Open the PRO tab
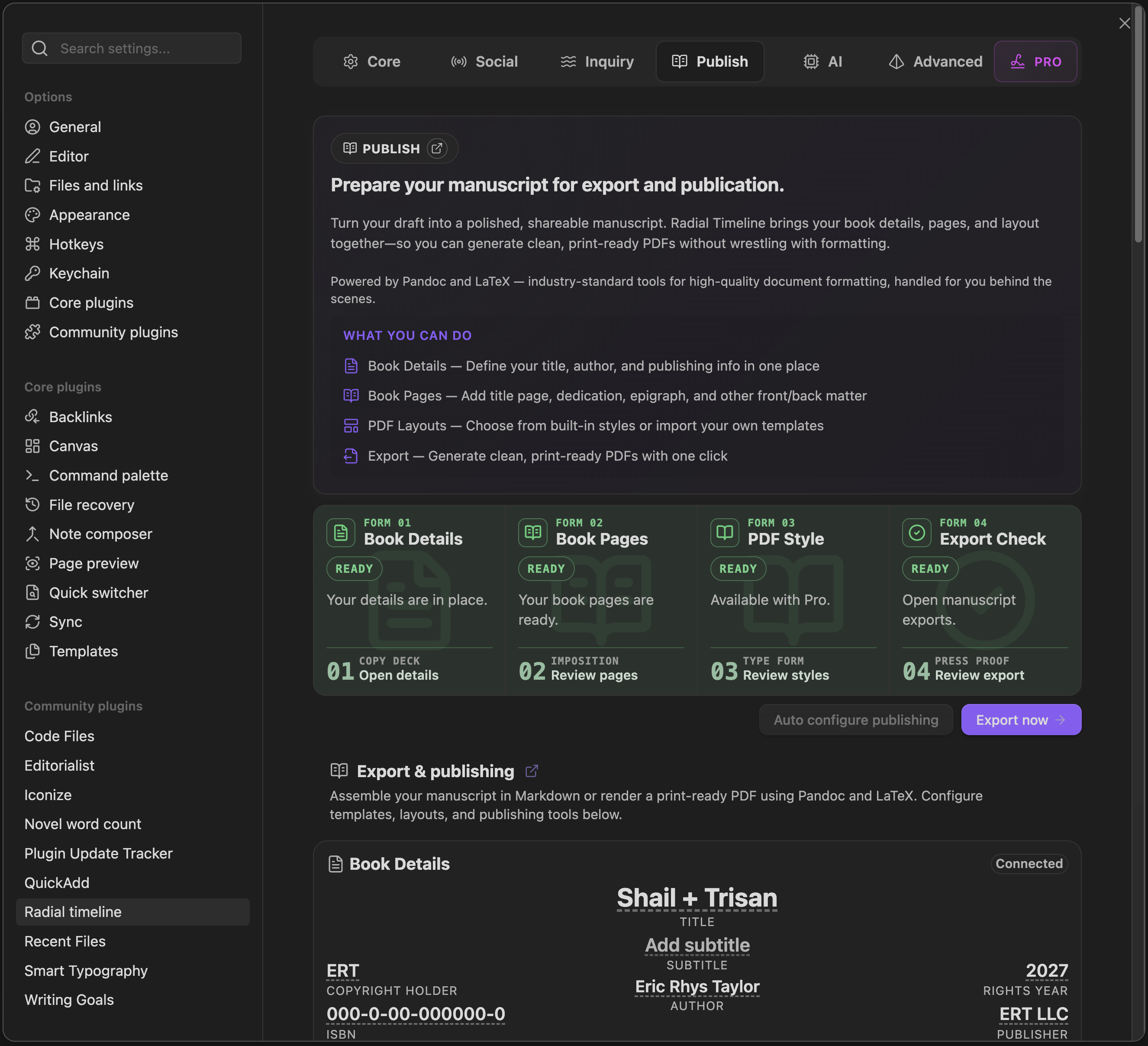 click(x=1035, y=61)
